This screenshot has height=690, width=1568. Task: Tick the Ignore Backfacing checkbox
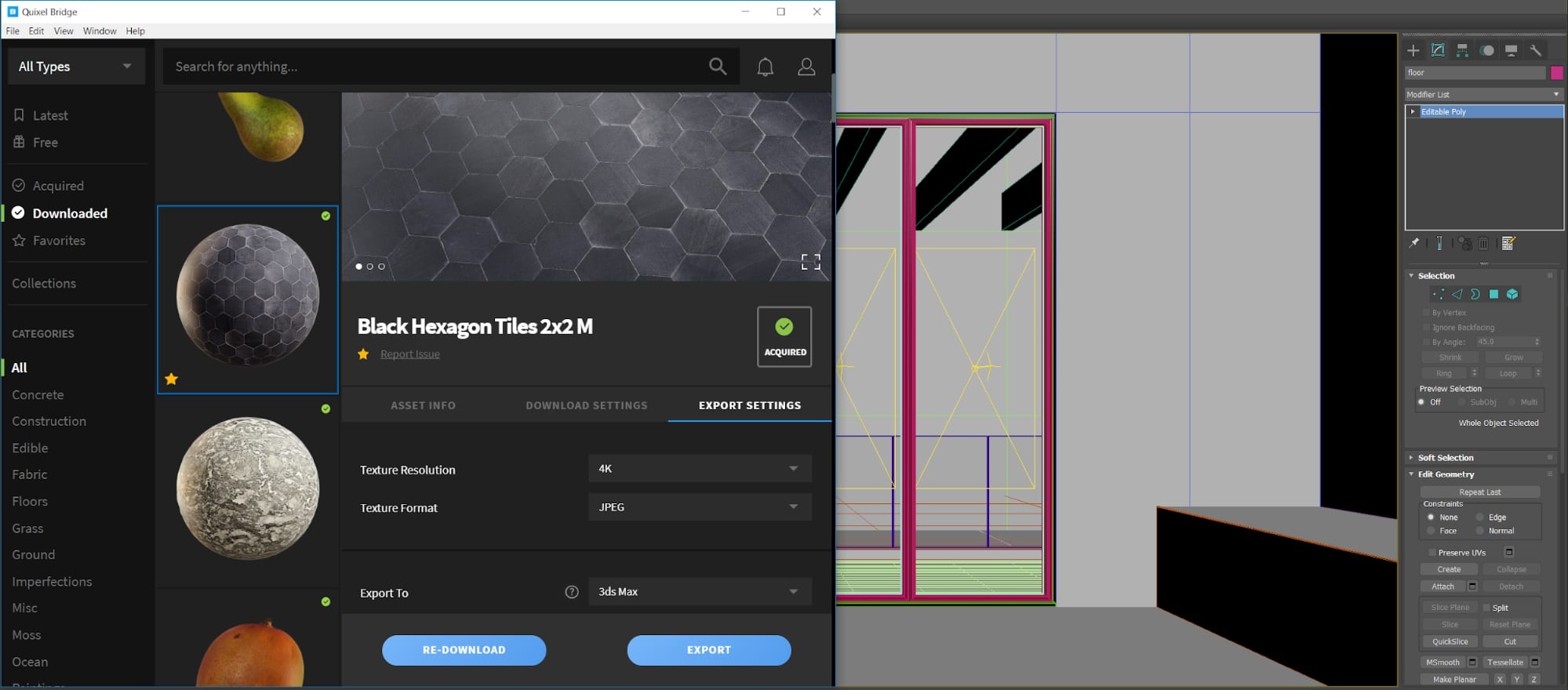coord(1426,328)
